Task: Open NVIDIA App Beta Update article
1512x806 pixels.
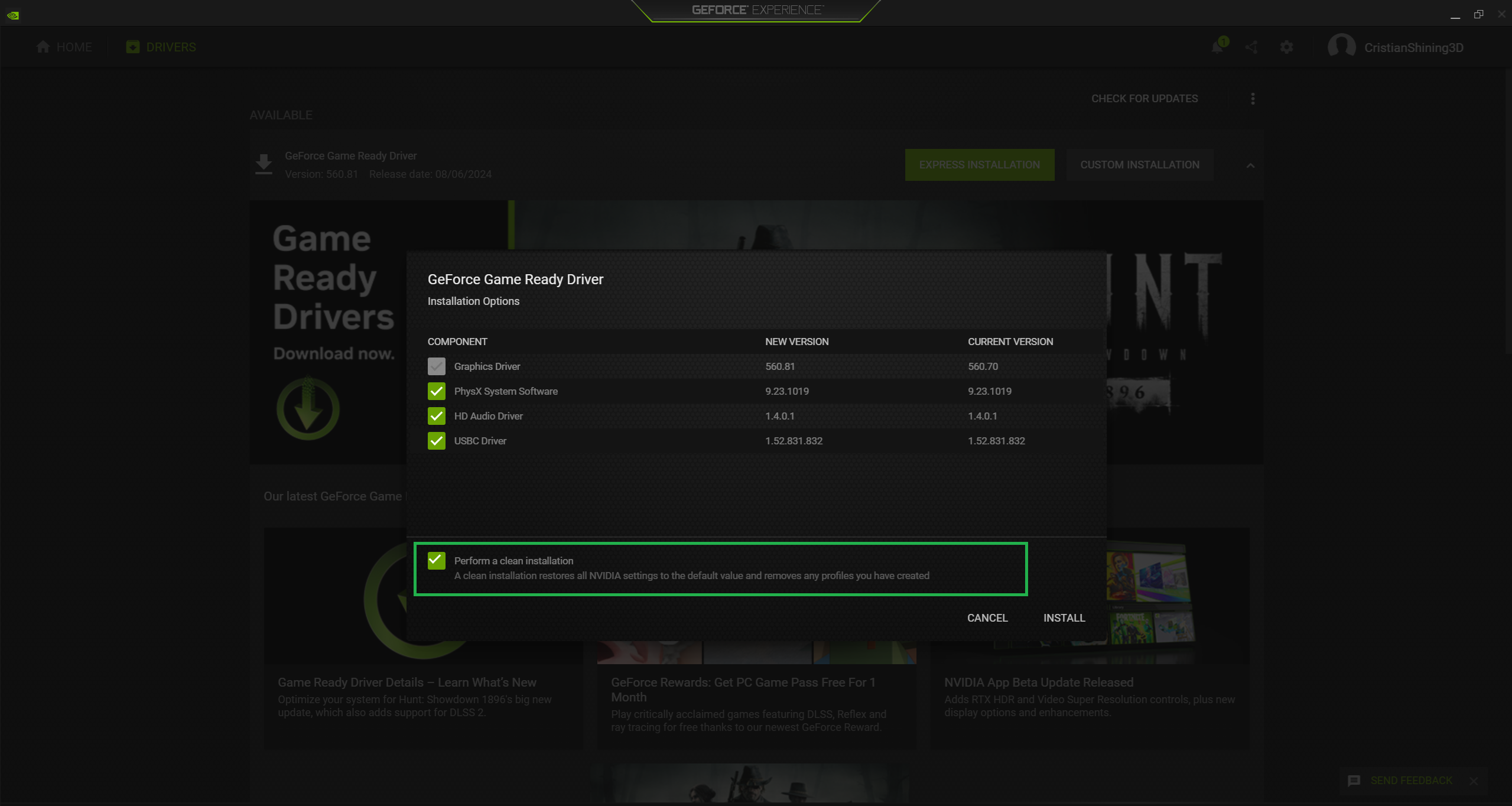Action: coord(1038,682)
